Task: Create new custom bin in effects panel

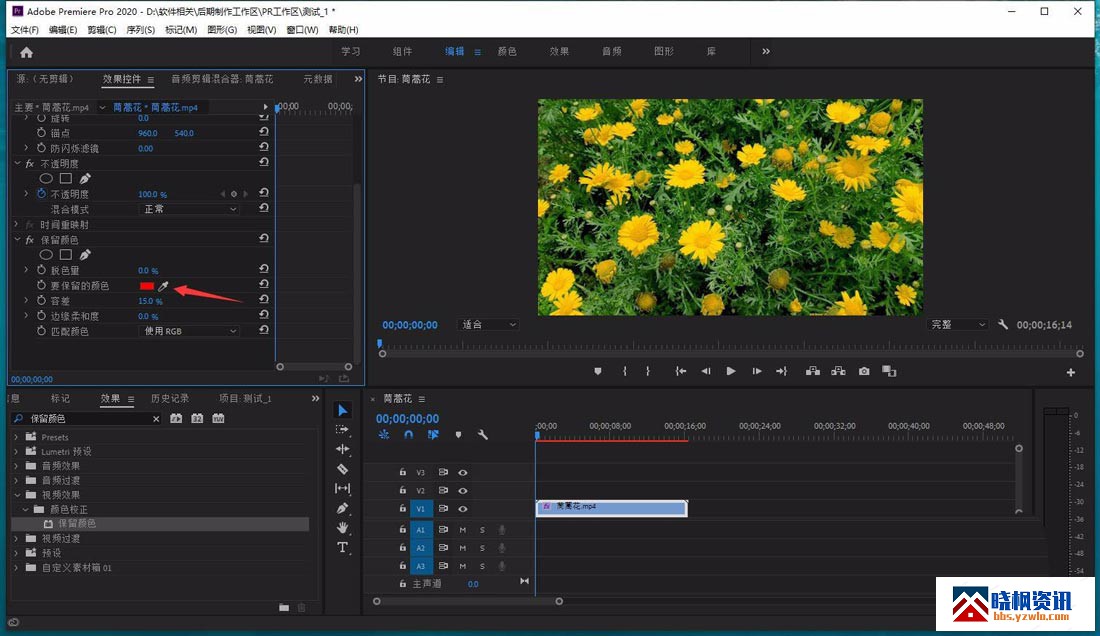Action: coord(284,607)
